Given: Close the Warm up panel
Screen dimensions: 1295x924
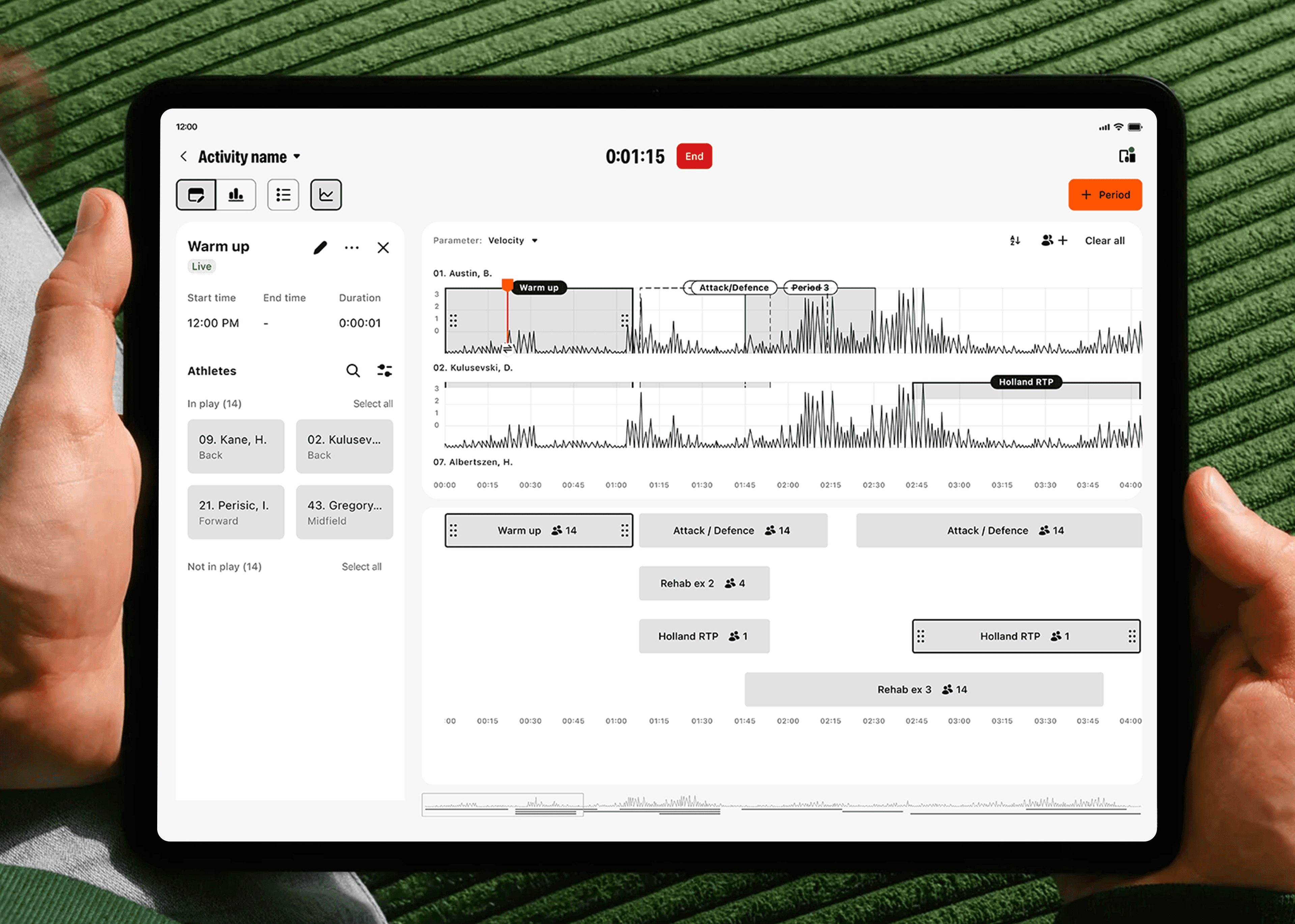Looking at the screenshot, I should [x=383, y=248].
